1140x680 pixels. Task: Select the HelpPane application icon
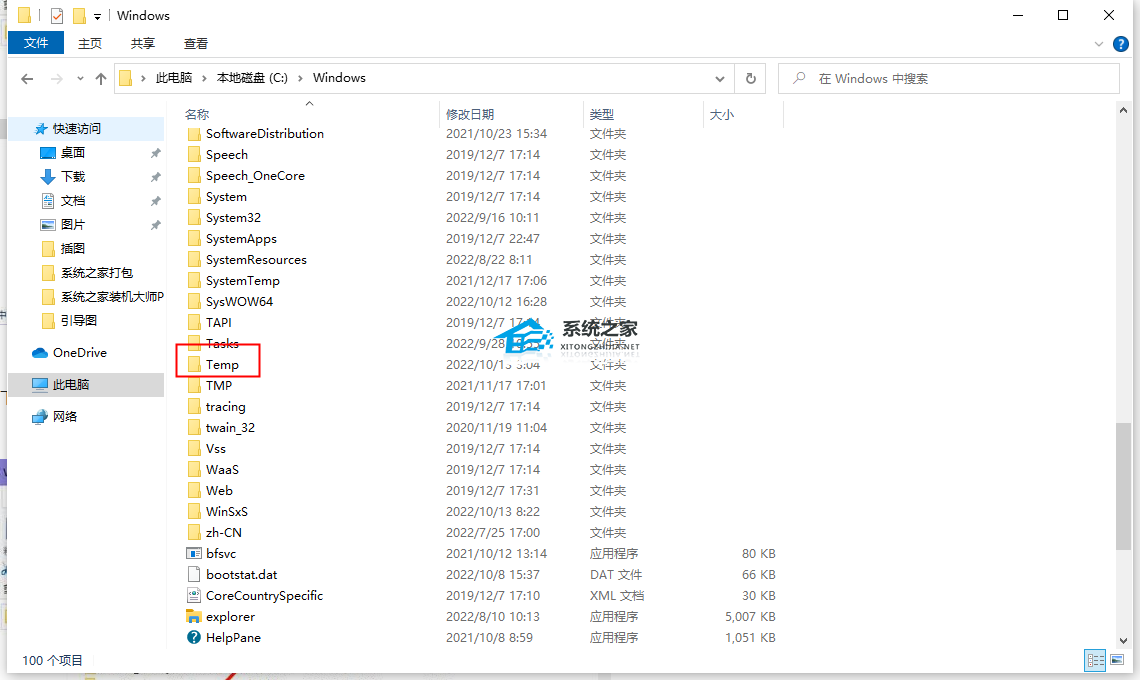(x=194, y=637)
